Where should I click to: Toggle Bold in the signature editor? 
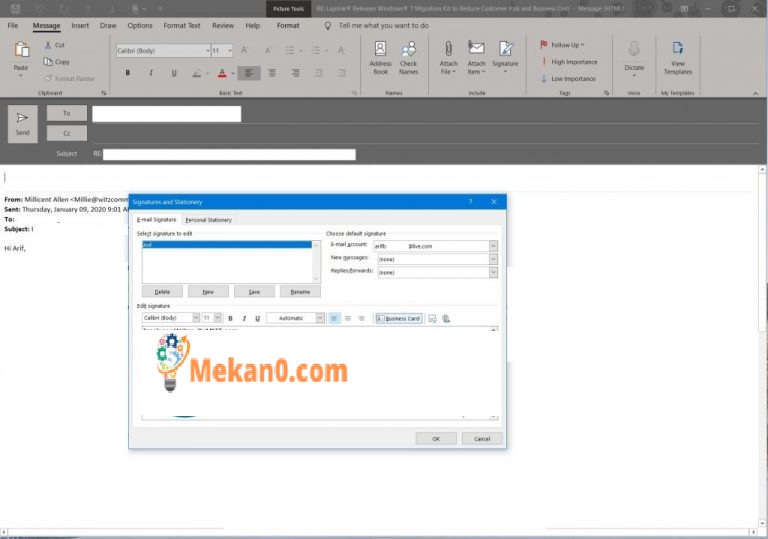(x=230, y=318)
